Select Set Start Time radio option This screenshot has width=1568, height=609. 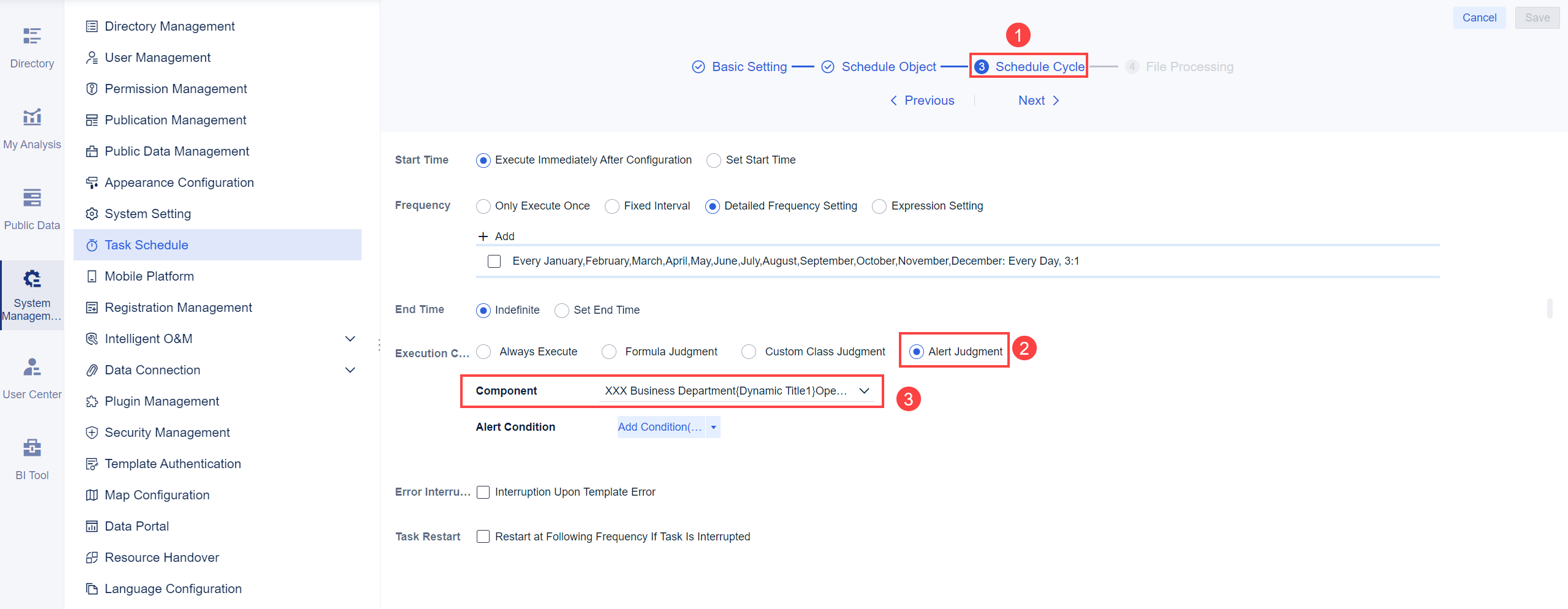point(713,161)
